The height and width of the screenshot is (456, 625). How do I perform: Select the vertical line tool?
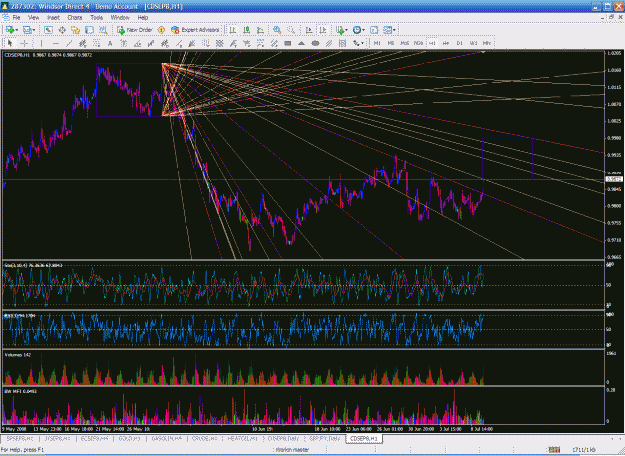[41, 43]
